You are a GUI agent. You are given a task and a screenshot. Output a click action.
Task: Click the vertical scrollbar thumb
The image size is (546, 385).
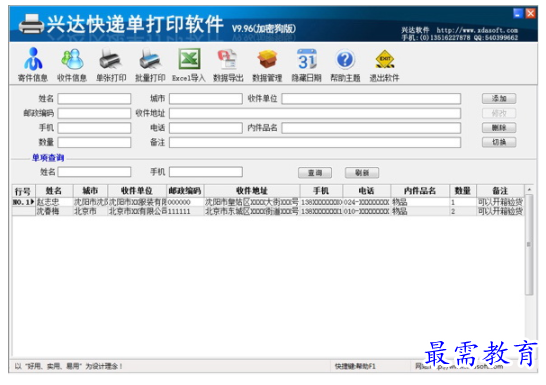(529, 245)
